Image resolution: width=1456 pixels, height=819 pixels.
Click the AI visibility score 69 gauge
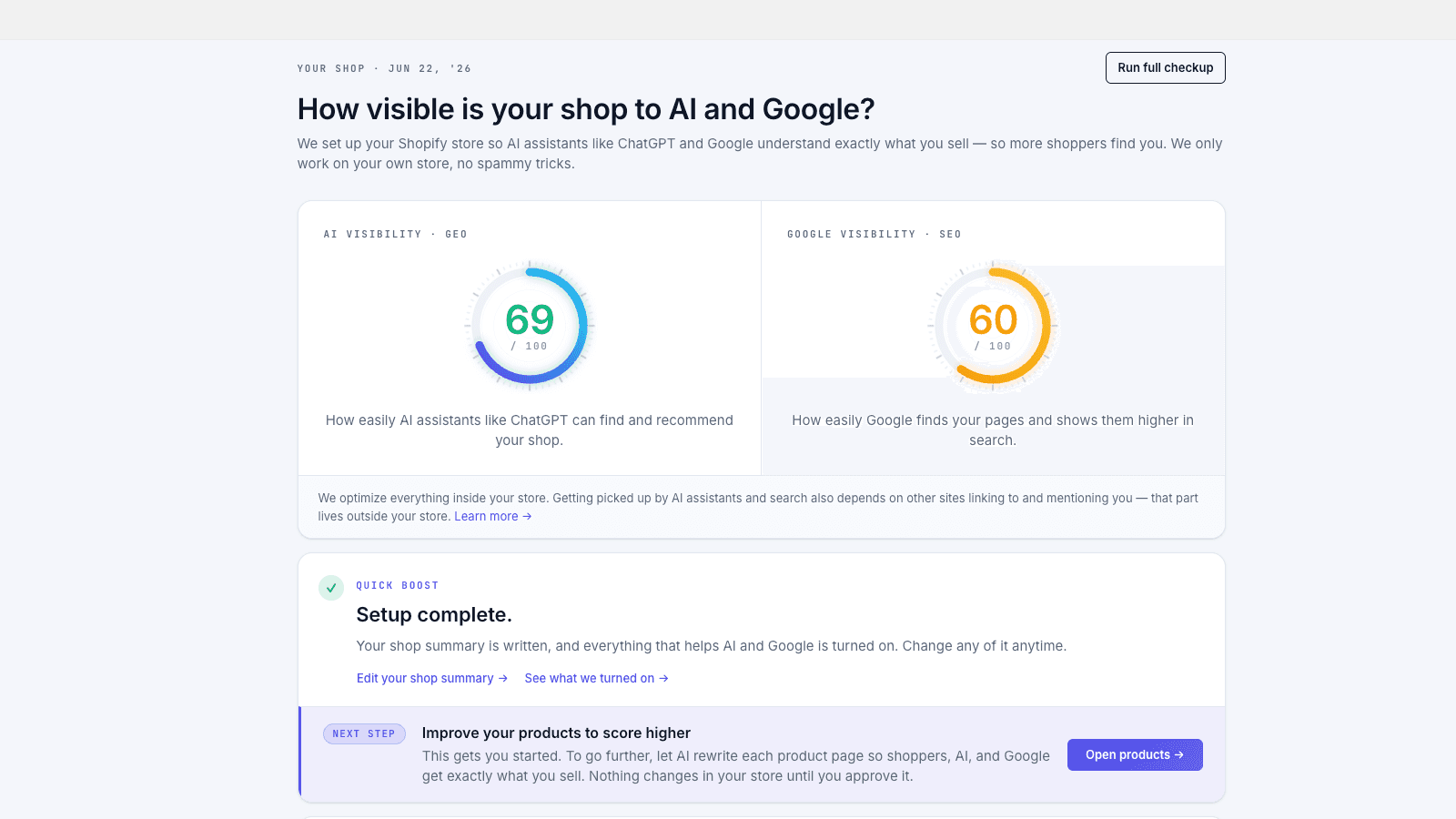point(530,326)
